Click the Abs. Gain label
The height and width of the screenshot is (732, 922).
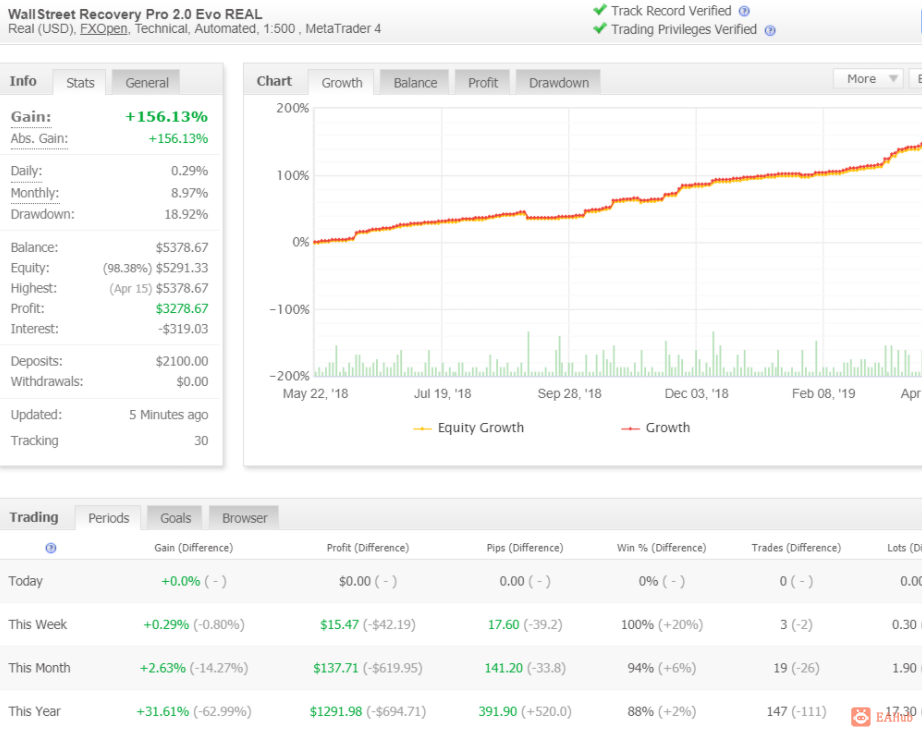click(39, 139)
